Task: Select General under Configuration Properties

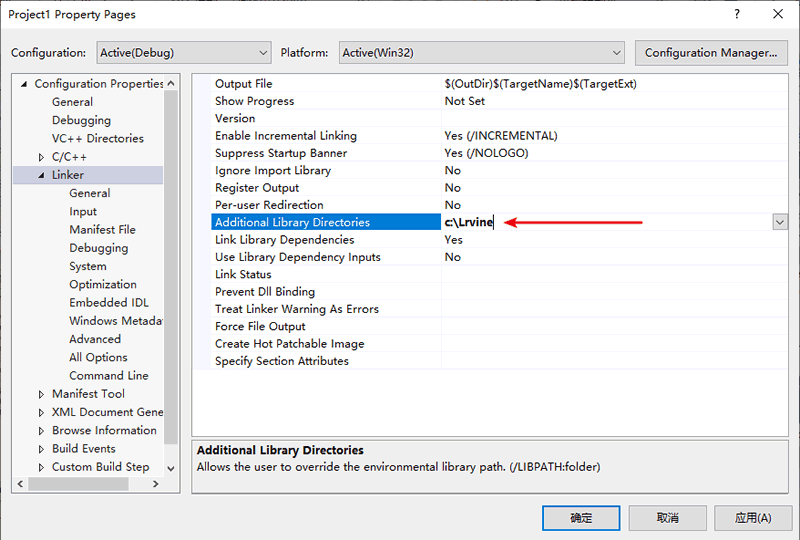Action: pyautogui.click(x=72, y=102)
